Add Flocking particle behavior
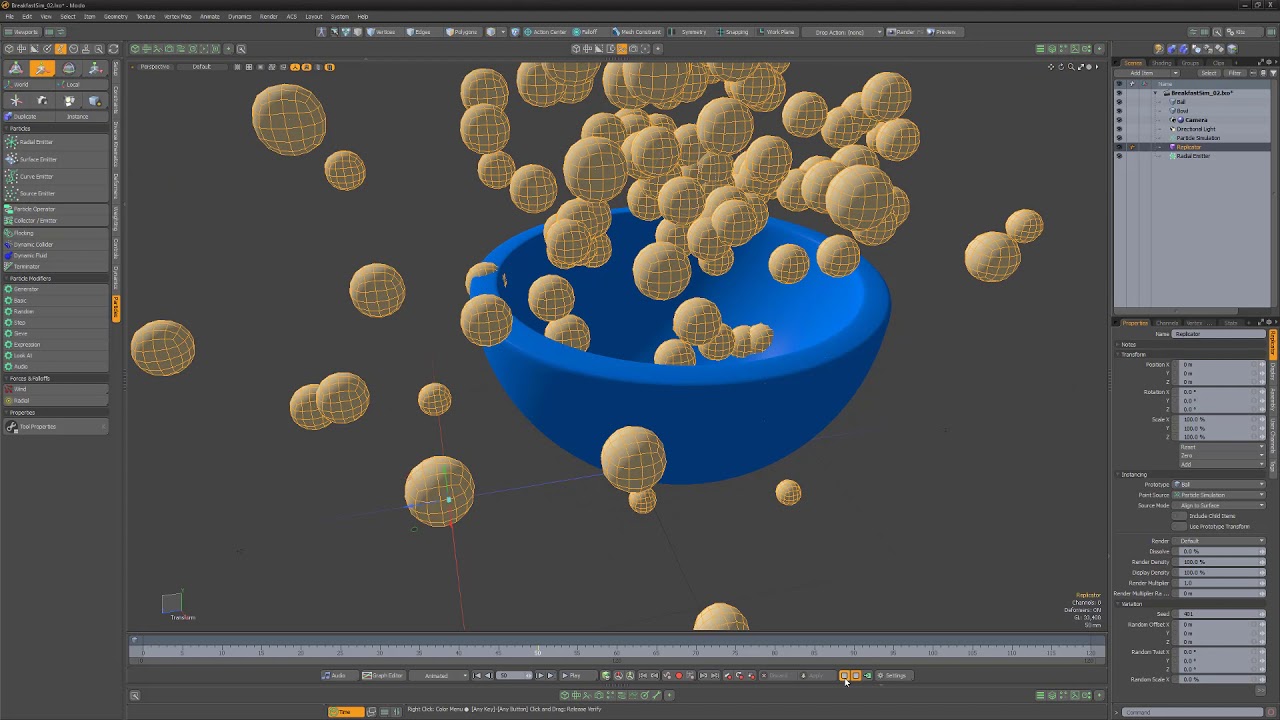 click(55, 233)
